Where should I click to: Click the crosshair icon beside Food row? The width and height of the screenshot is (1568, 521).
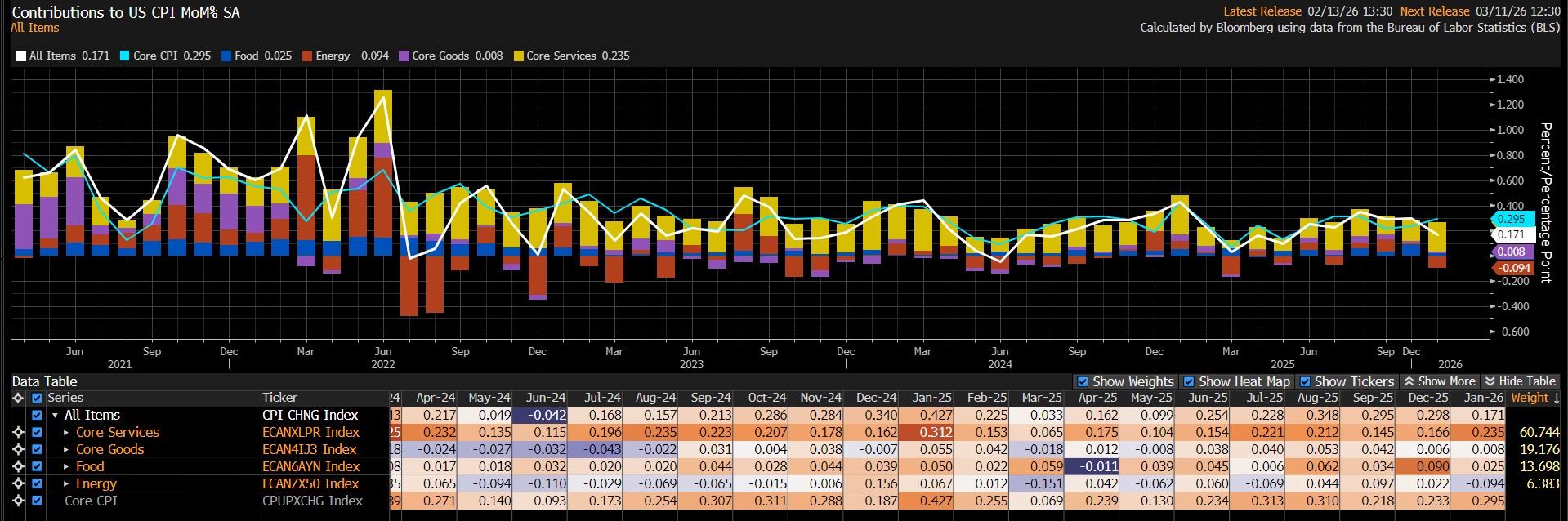pos(18,466)
